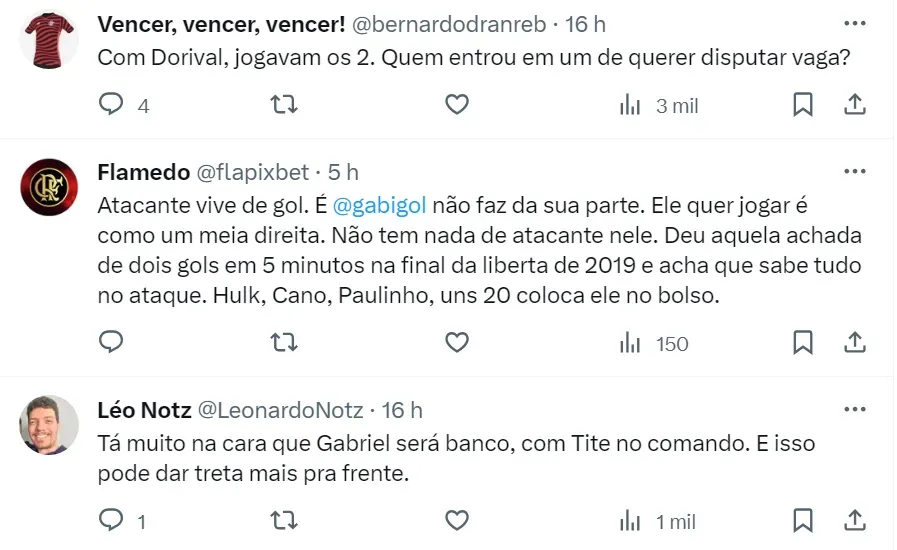Click the Flamedo profile avatar
Viewport: 897px width, 550px height.
tap(49, 188)
